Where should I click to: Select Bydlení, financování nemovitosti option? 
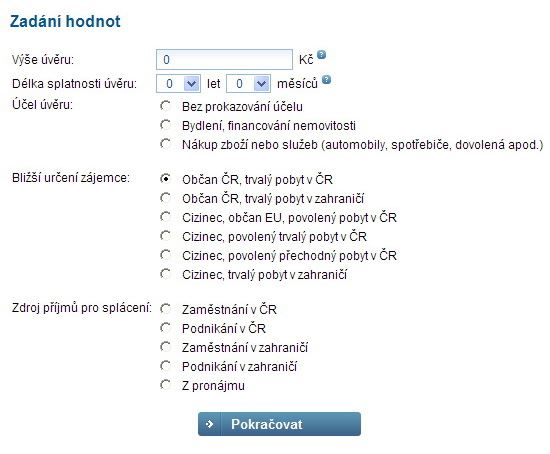click(x=165, y=125)
